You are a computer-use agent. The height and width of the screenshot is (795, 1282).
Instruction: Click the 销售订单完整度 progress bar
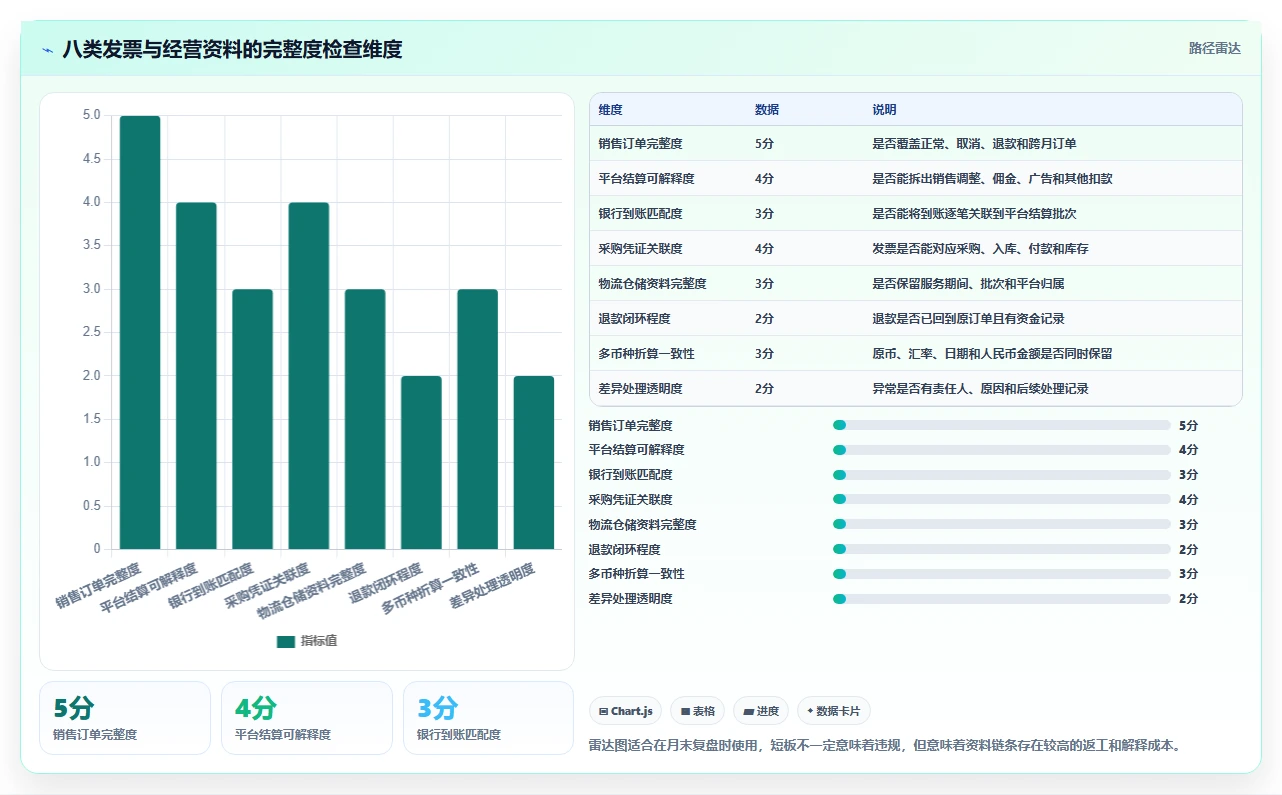coord(1001,425)
